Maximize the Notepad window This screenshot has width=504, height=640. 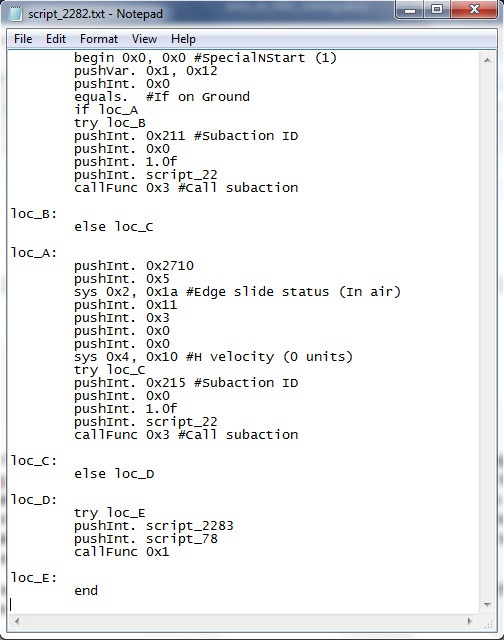tap(437, 10)
